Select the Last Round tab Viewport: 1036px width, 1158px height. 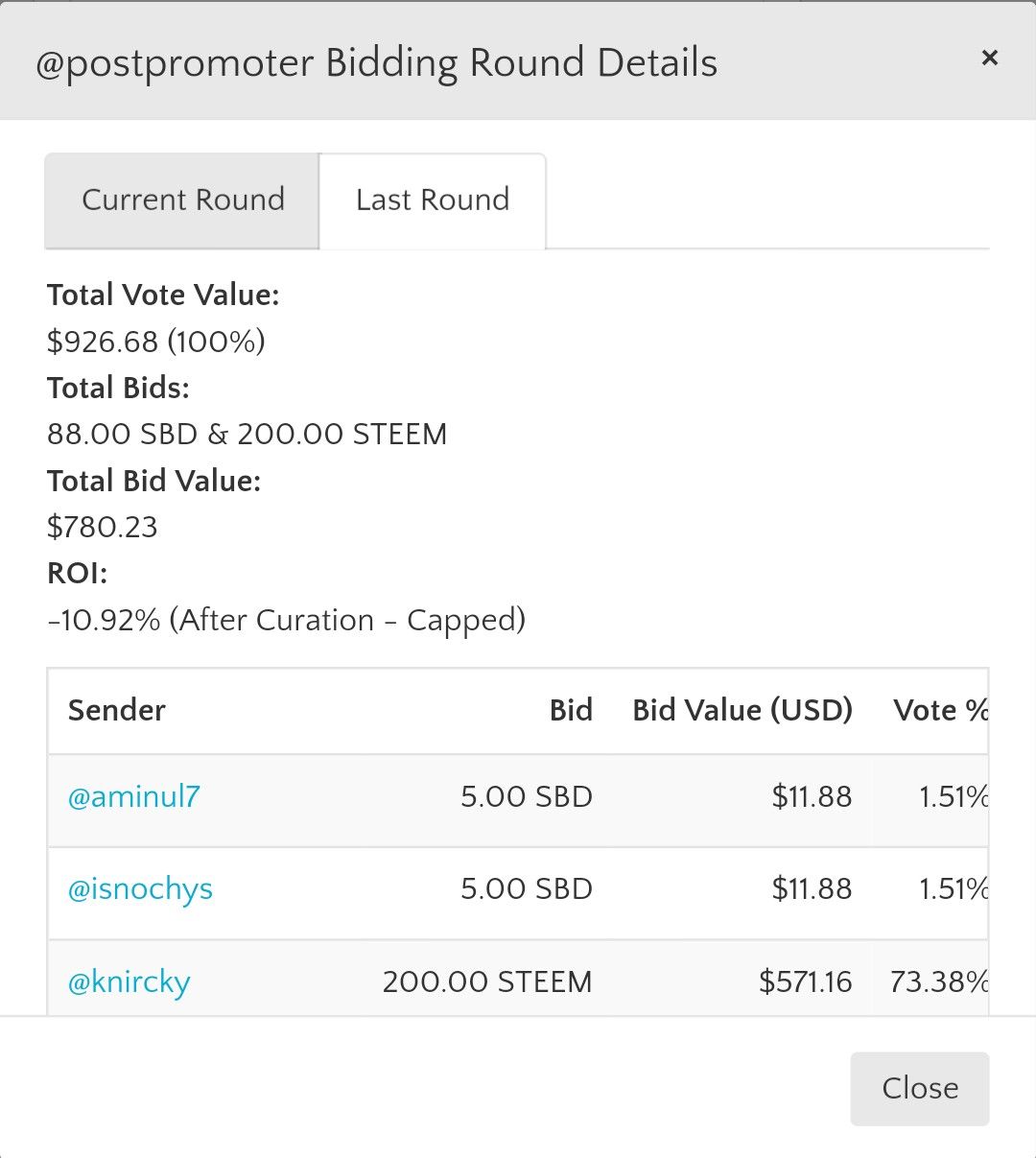point(433,201)
